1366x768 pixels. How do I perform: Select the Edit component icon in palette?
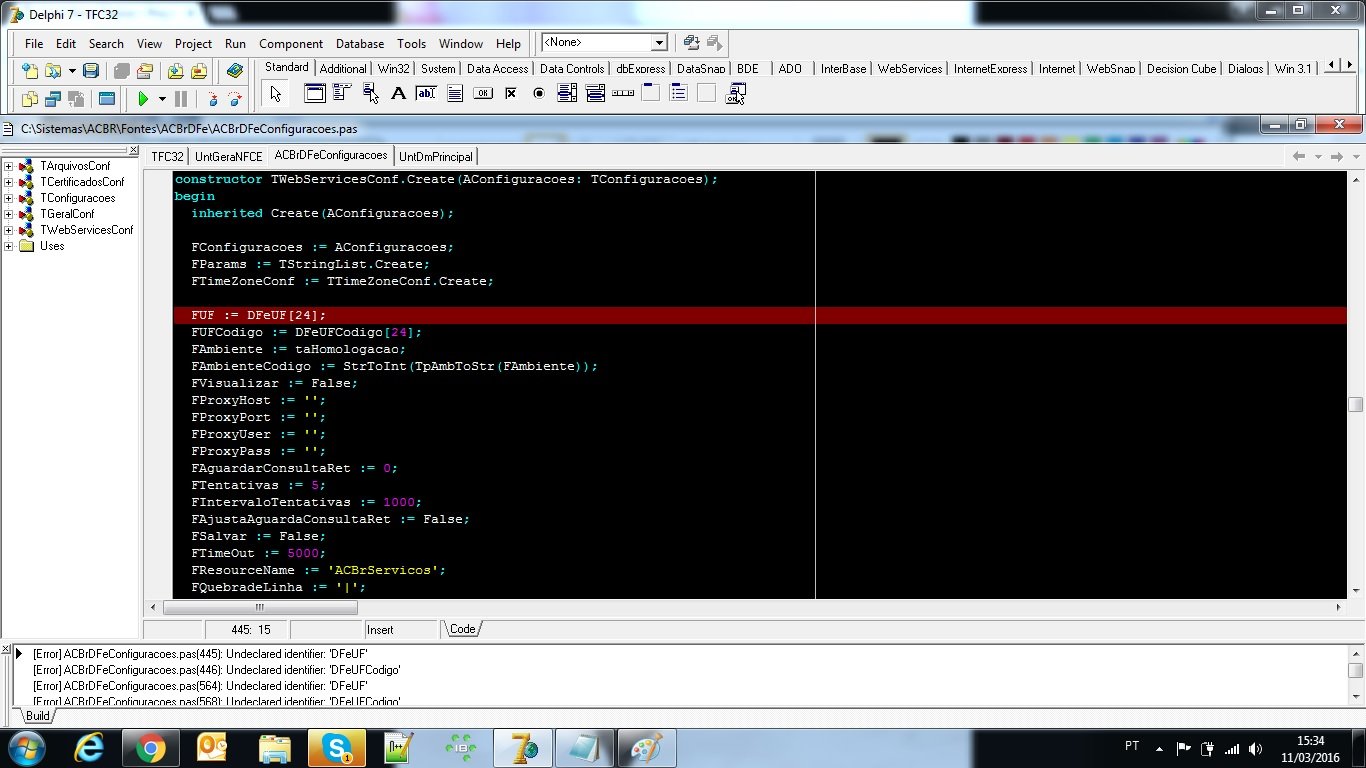point(426,93)
